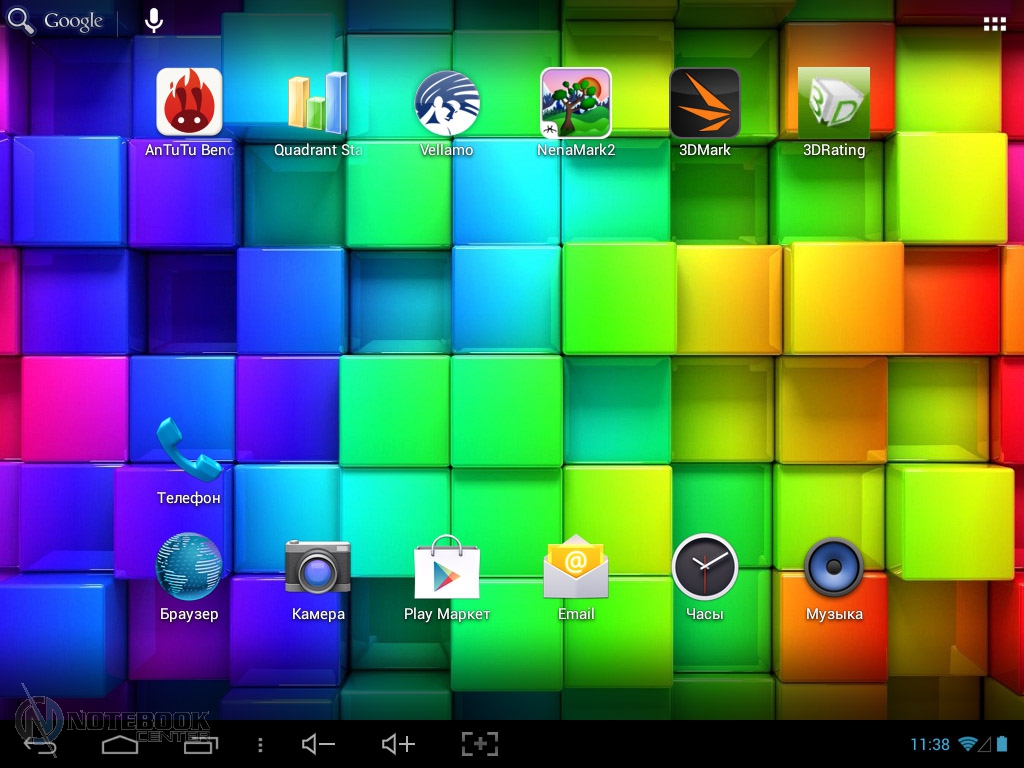Open the AnTuTu Benchmark app
The width and height of the screenshot is (1024, 768).
(189, 103)
